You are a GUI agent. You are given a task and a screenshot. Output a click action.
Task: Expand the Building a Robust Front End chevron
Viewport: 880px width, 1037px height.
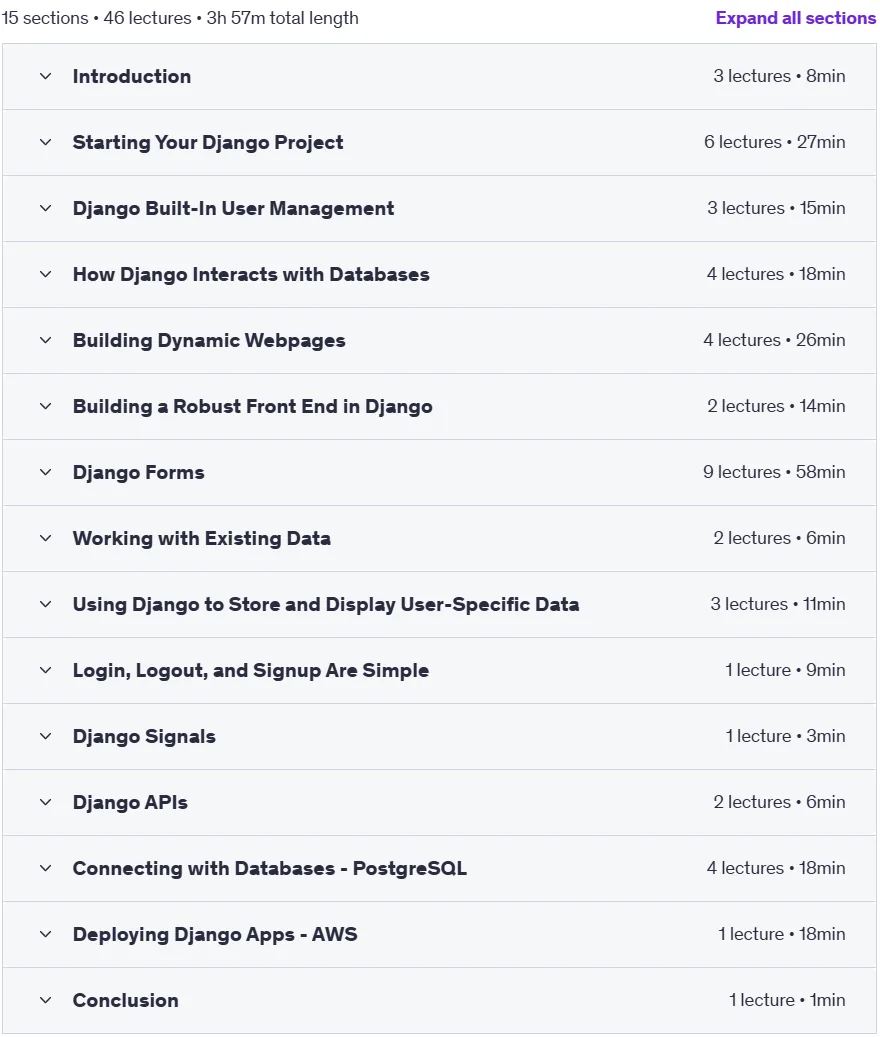point(46,406)
